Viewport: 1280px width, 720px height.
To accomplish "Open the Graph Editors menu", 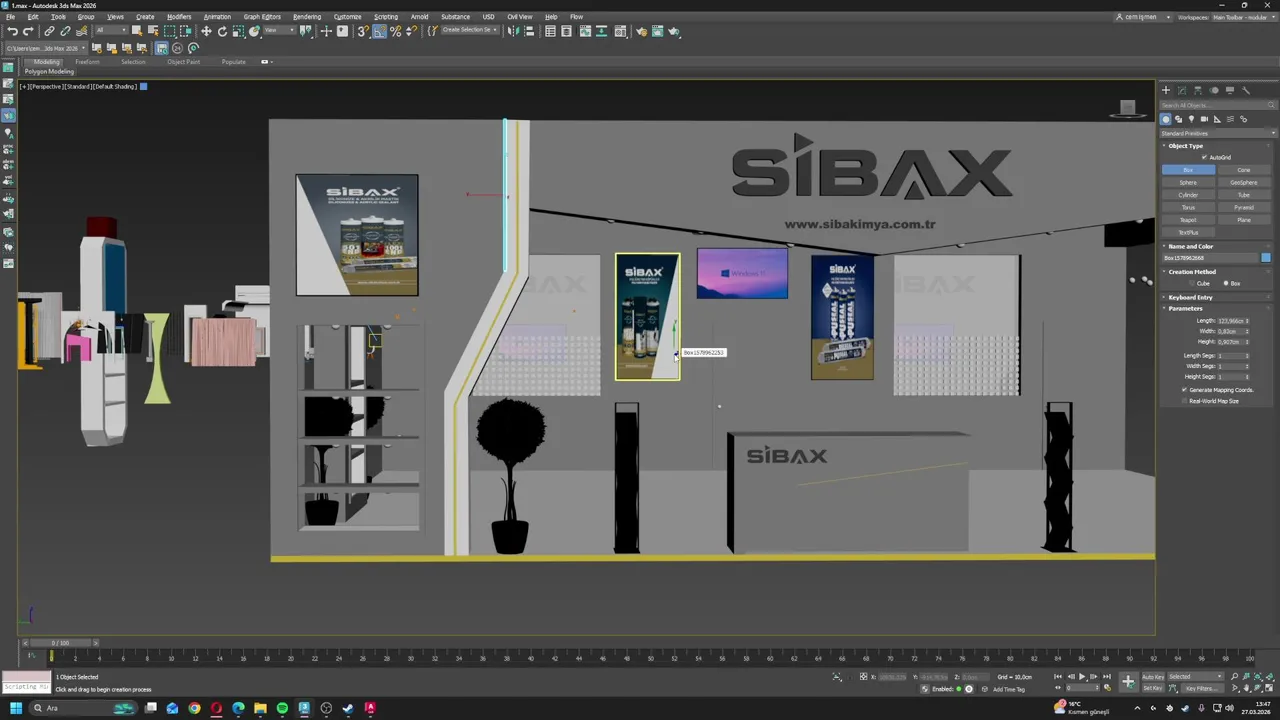I will pyautogui.click(x=262, y=17).
